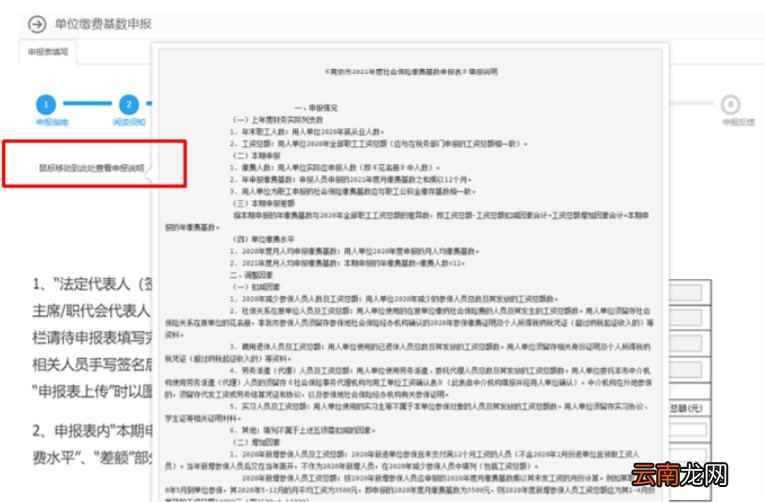
Task: Click the 工资总额 line under section (一)
Action: tap(379, 144)
